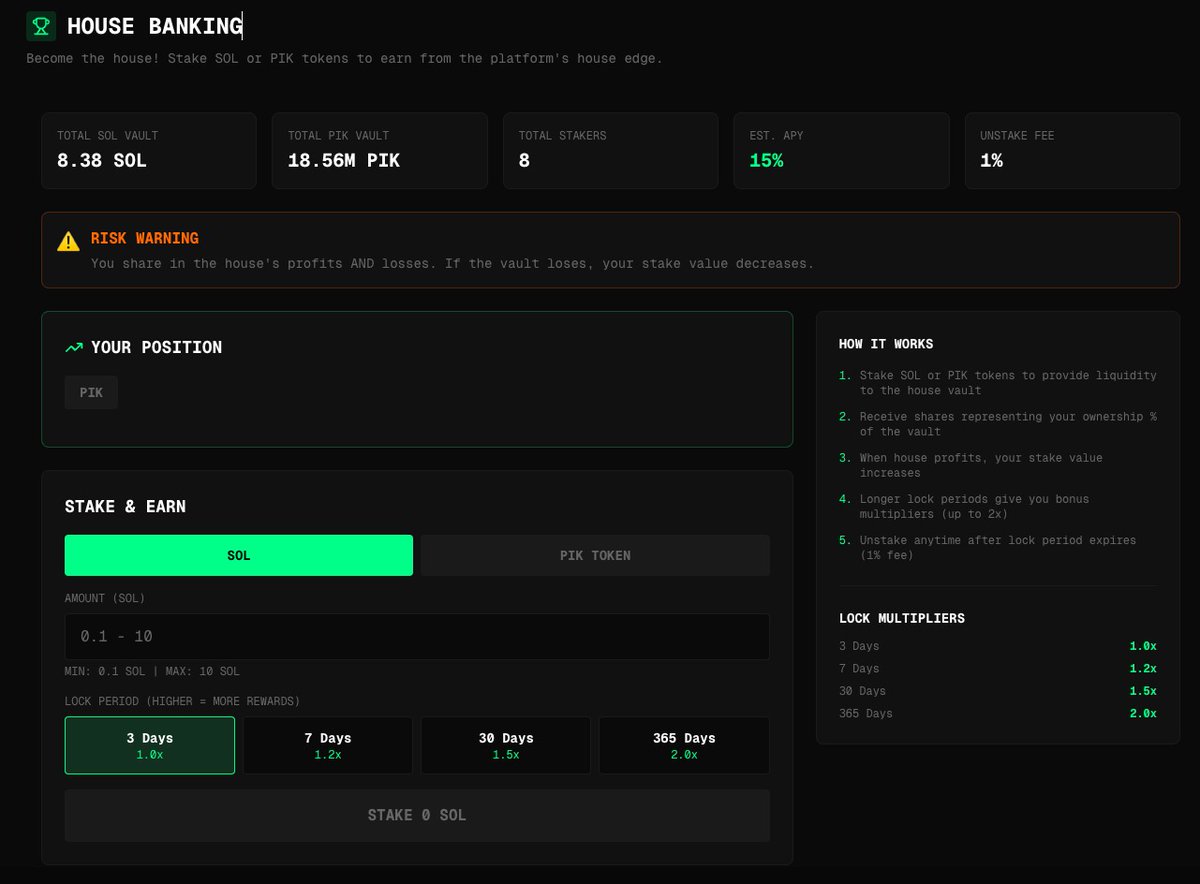
Task: Click the Total Stakers stat card
Action: pyautogui.click(x=610, y=151)
